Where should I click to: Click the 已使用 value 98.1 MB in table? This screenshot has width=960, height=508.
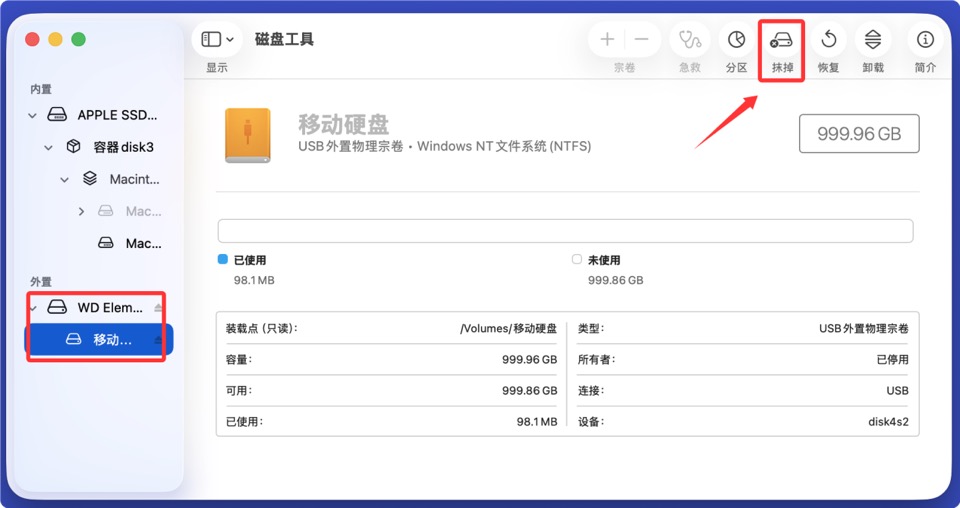click(537, 422)
